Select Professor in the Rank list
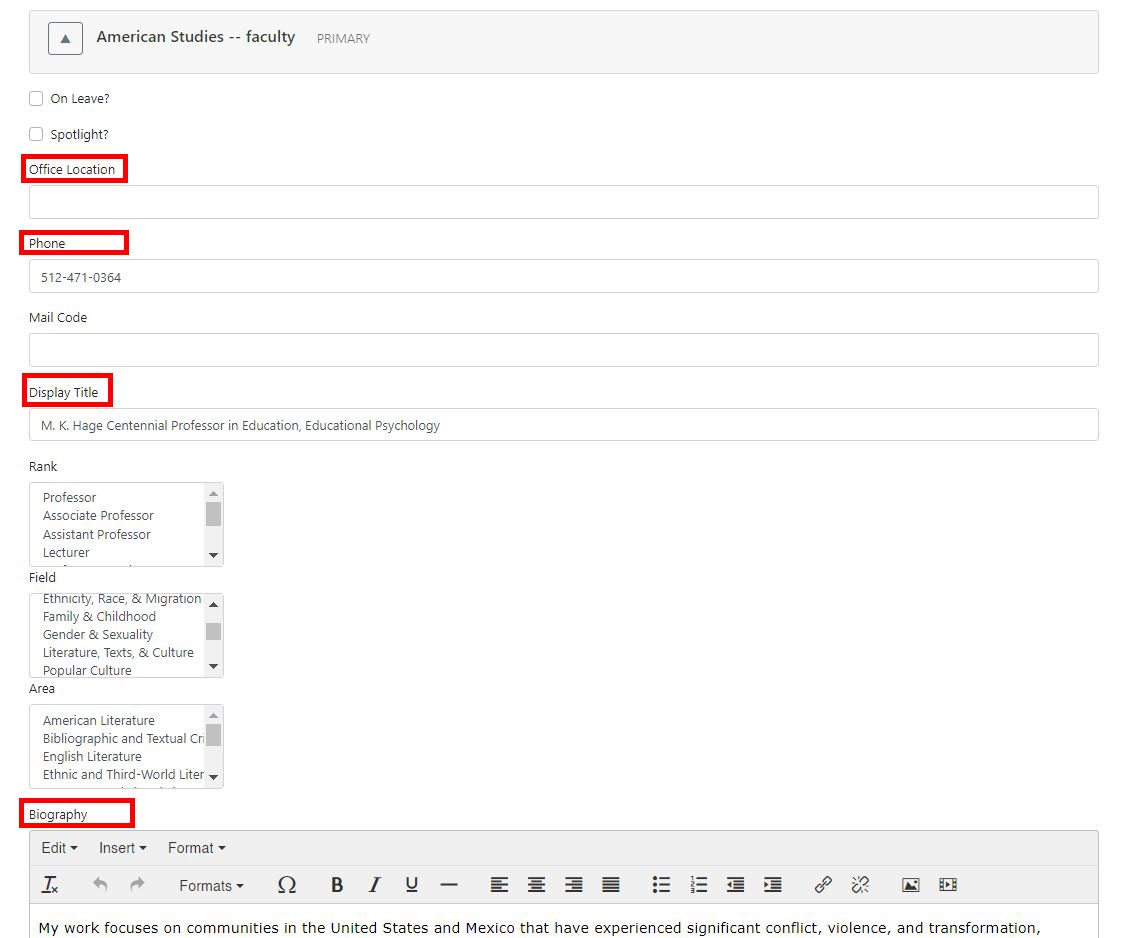The image size is (1130, 938). 69,498
